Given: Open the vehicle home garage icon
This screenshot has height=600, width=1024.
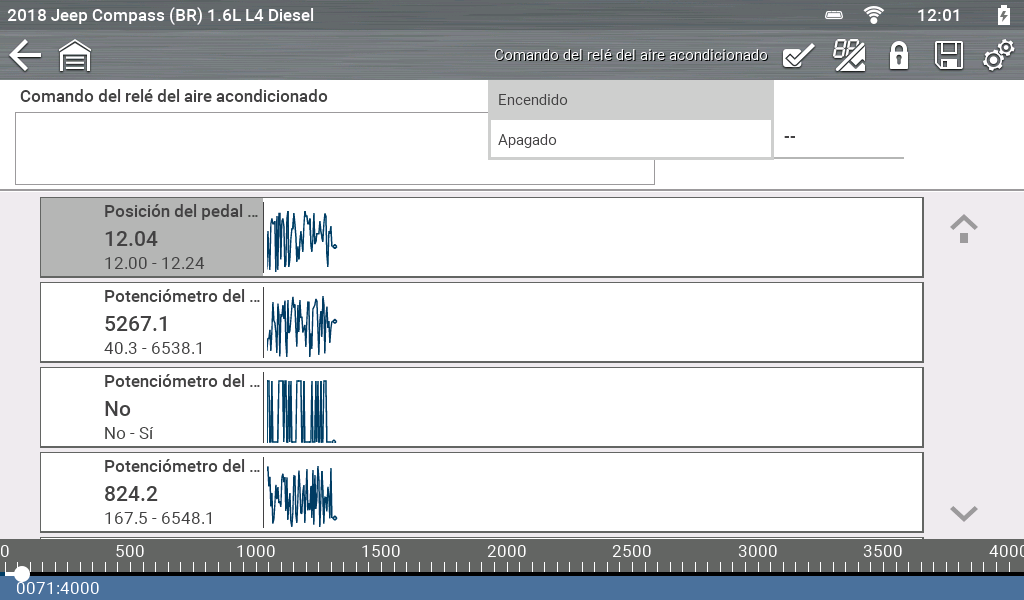Looking at the screenshot, I should tap(75, 56).
